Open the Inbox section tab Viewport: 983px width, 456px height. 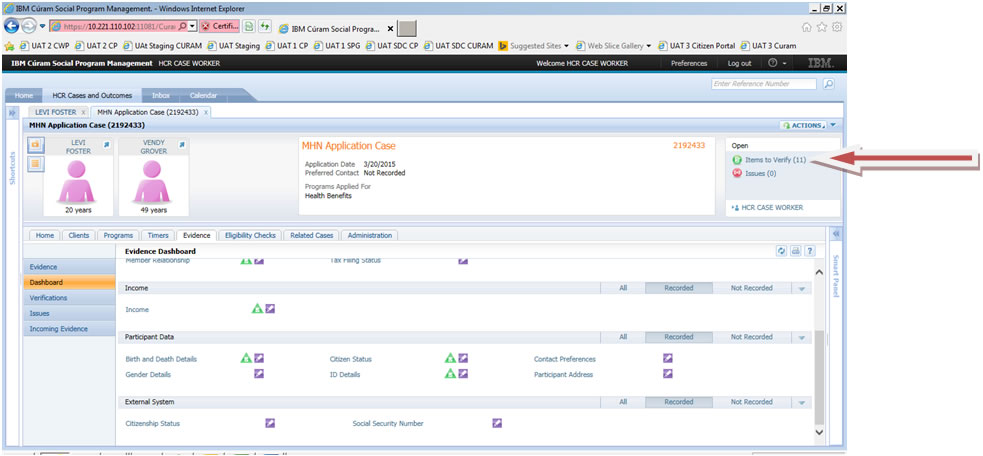click(160, 95)
